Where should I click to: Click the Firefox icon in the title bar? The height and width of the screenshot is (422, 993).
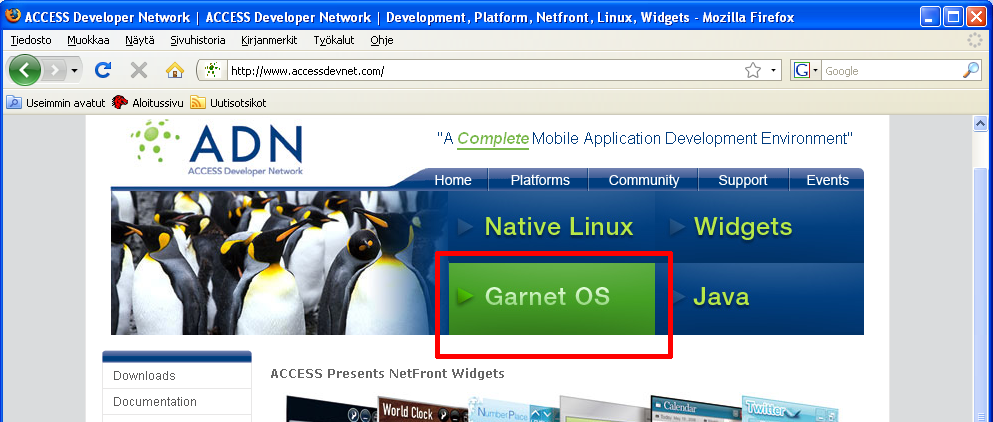tap(12, 16)
